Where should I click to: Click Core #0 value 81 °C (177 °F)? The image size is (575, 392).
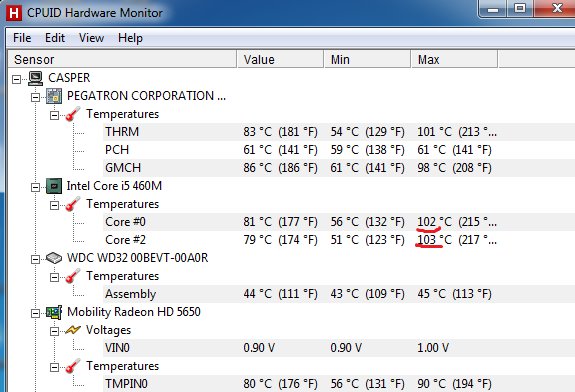click(281, 222)
